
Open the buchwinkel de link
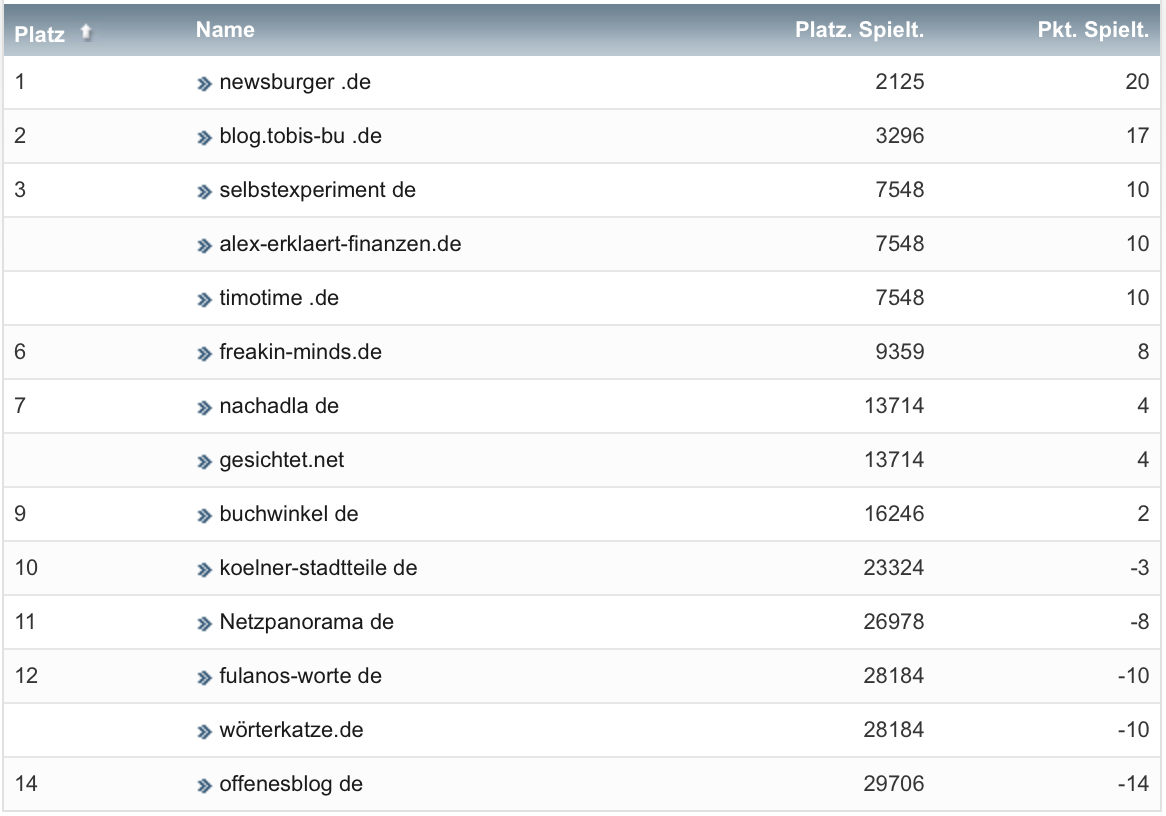289,514
